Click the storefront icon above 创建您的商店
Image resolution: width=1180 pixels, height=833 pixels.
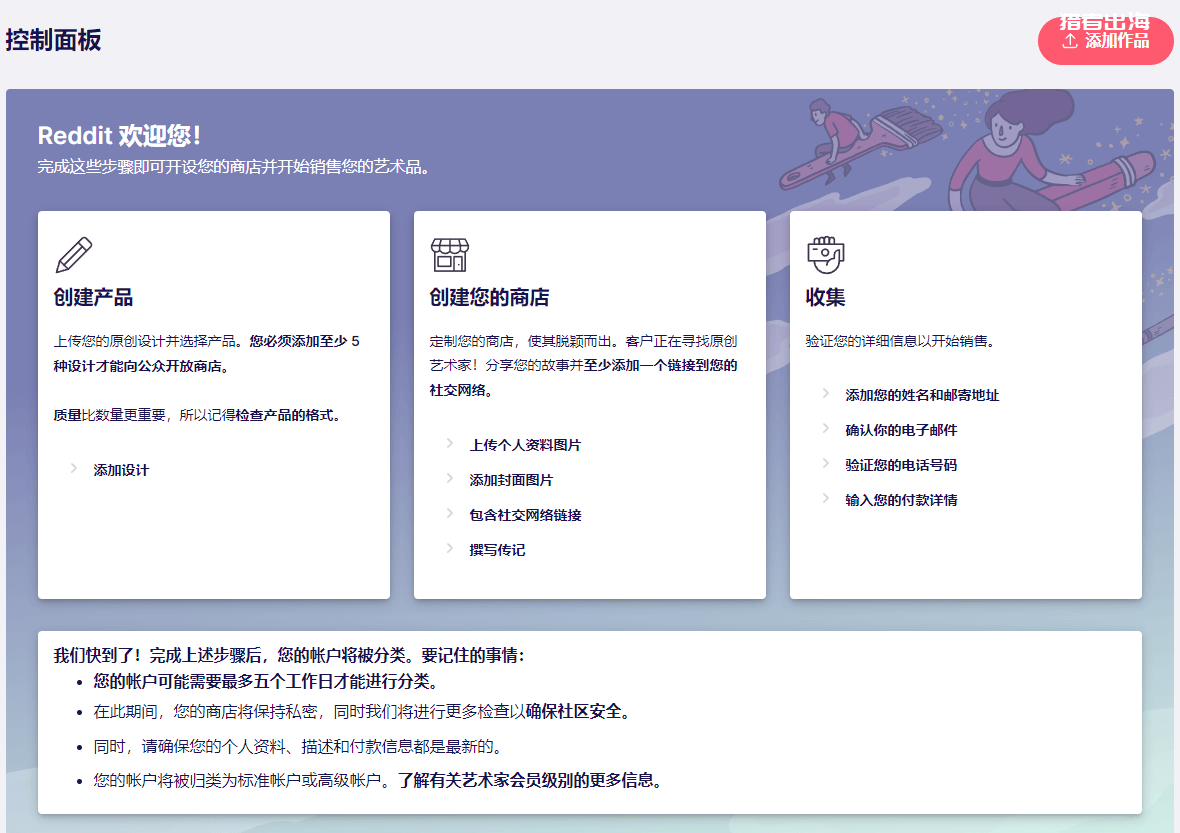(x=450, y=255)
